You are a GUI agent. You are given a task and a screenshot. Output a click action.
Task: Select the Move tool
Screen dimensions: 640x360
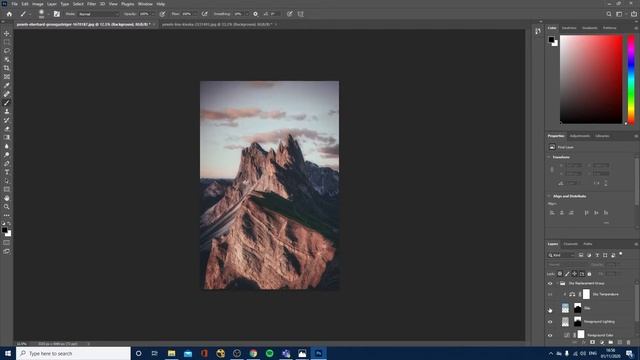[x=7, y=33]
